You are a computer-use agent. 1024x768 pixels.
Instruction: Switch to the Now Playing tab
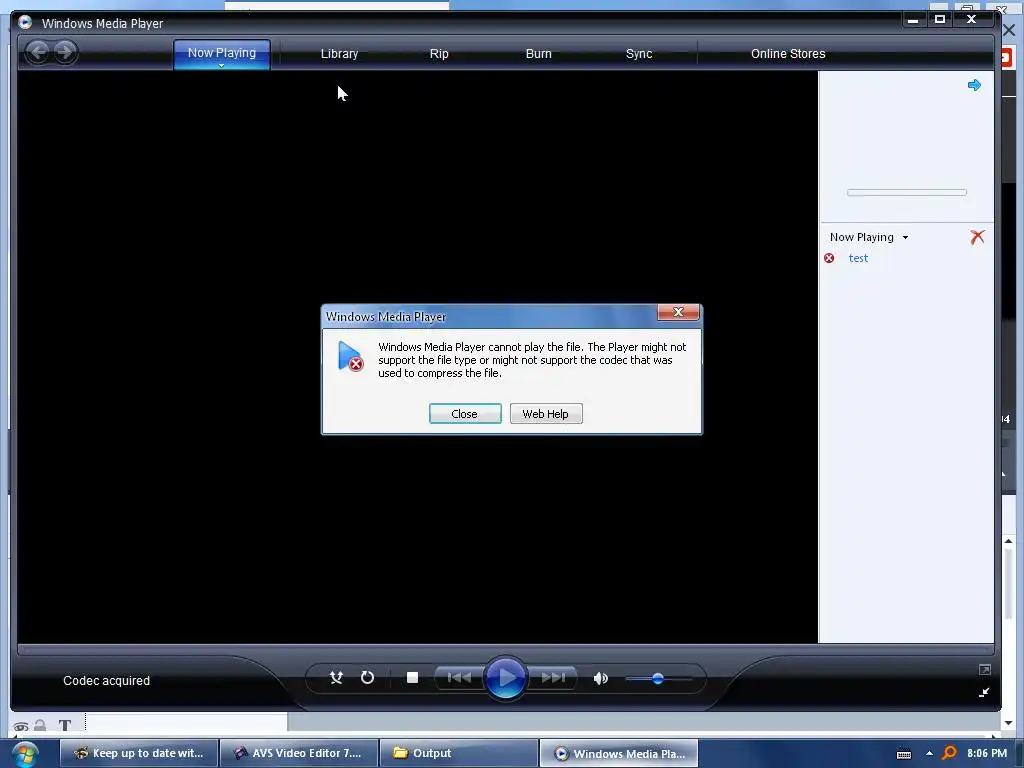point(222,53)
